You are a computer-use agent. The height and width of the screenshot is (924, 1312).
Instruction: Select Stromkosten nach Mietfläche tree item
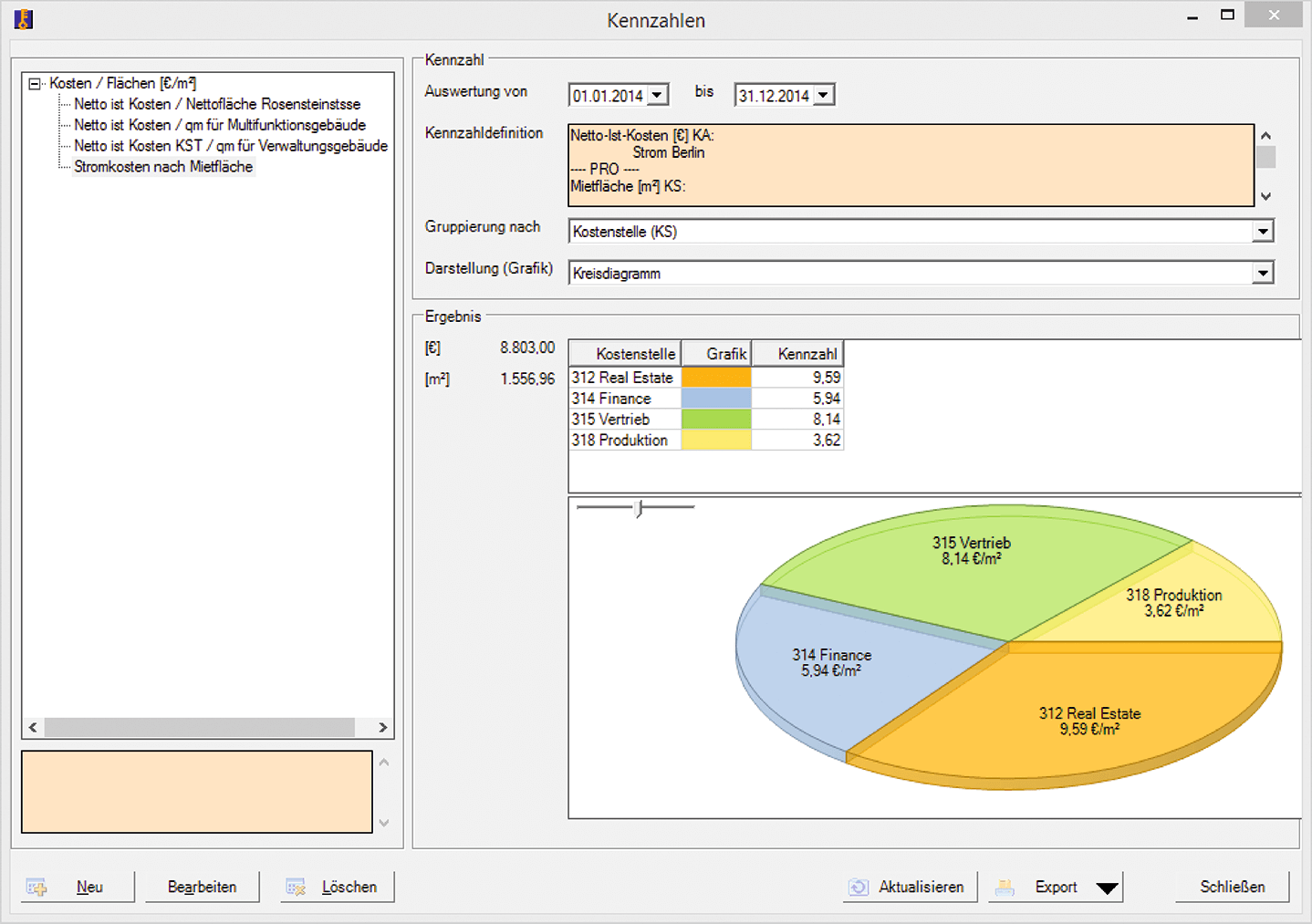(x=163, y=167)
